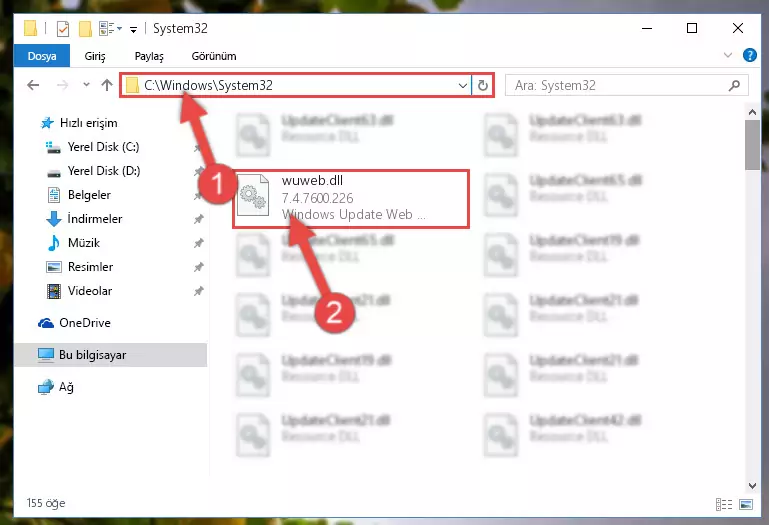This screenshot has height=525, width=769.
Task: Expand the address bar history dropdown
Action: coord(462,86)
